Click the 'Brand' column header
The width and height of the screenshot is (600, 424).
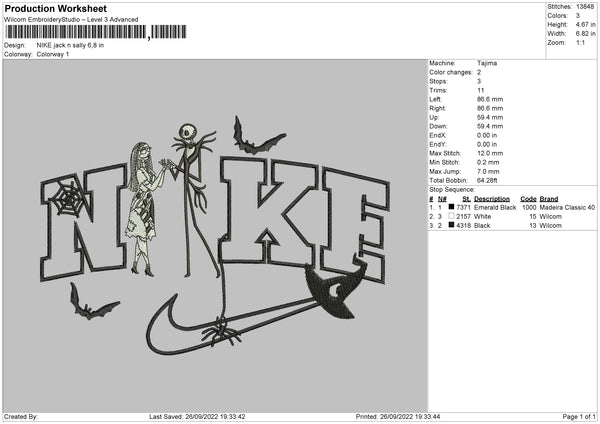(549, 199)
